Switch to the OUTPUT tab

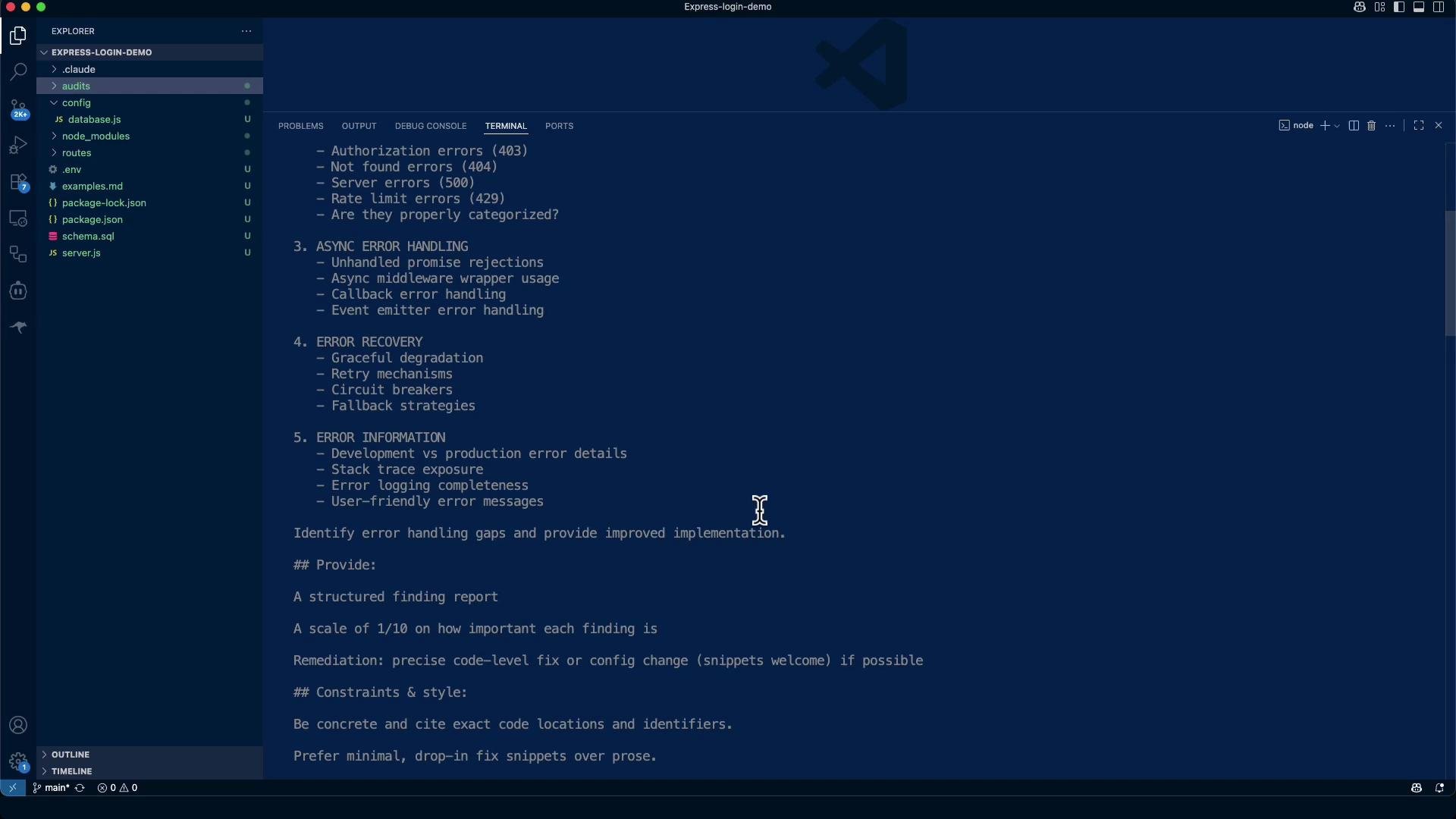[359, 126]
